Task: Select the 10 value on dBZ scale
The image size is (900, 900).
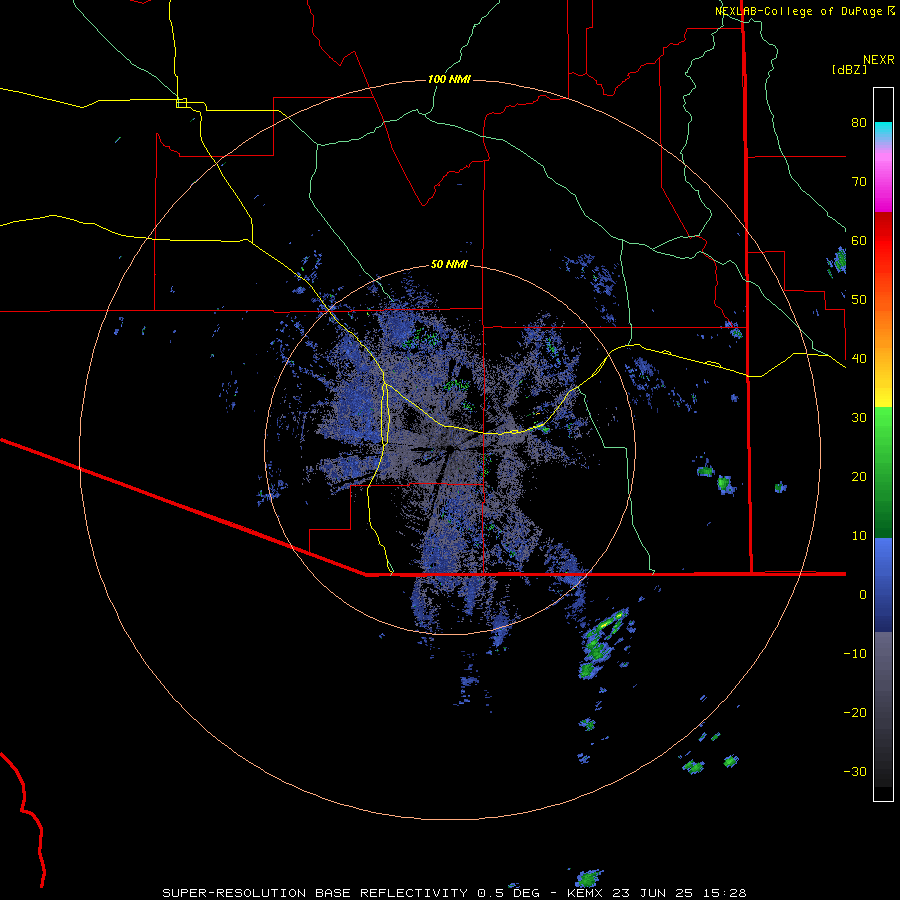Action: click(859, 536)
